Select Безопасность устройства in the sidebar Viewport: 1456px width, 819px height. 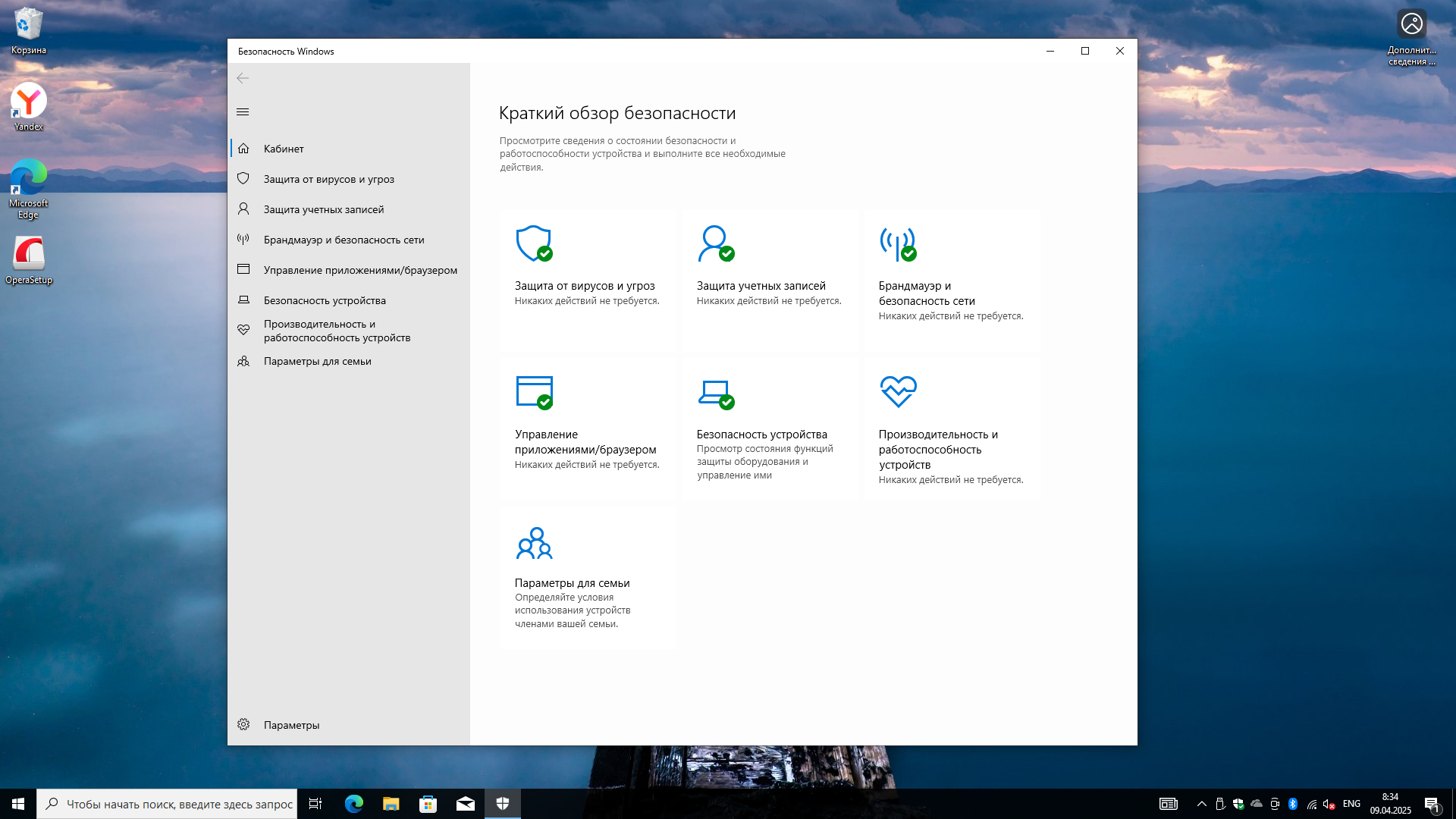tap(325, 300)
